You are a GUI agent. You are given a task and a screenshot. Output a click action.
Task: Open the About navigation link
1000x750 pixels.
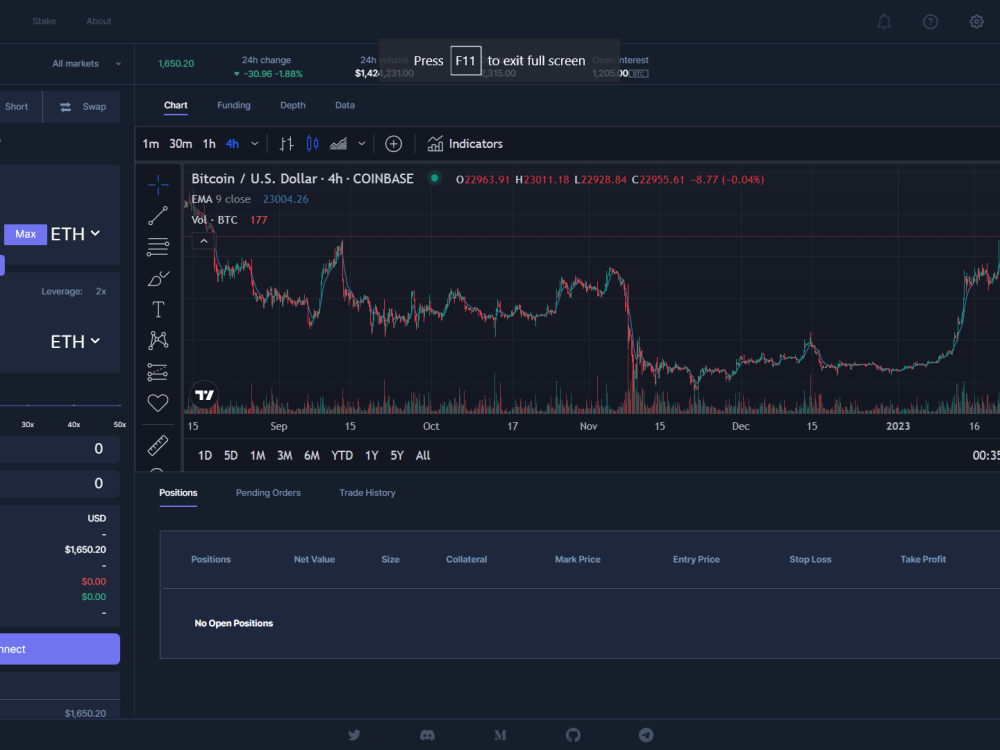coord(99,21)
